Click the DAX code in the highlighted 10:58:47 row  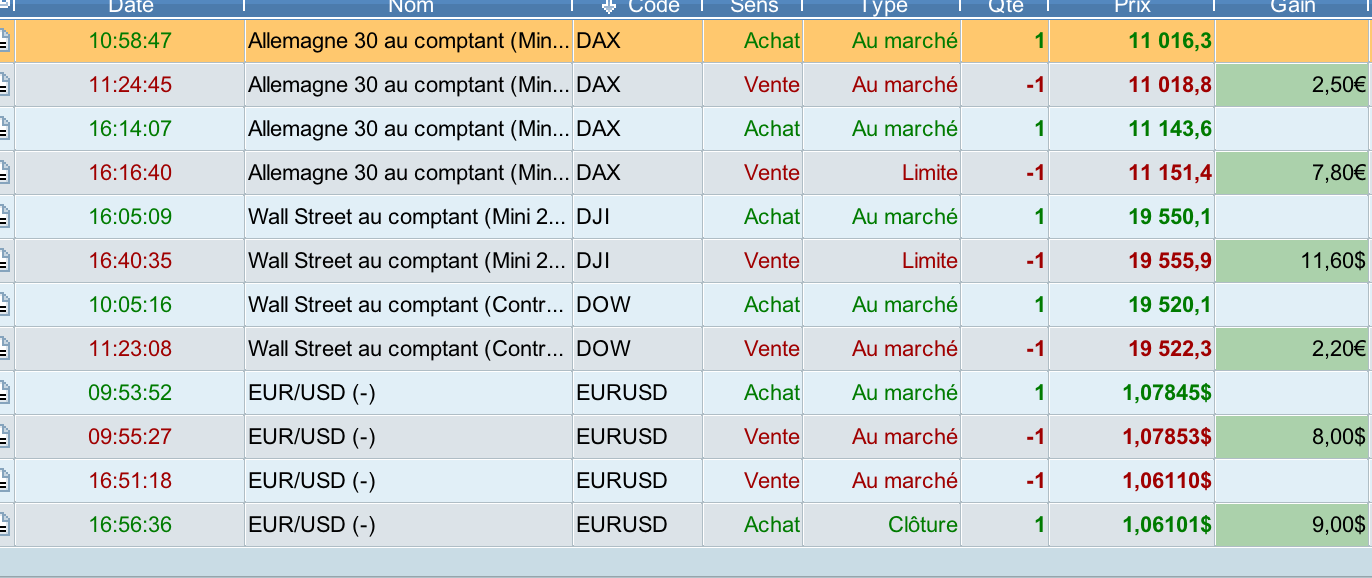(x=598, y=41)
